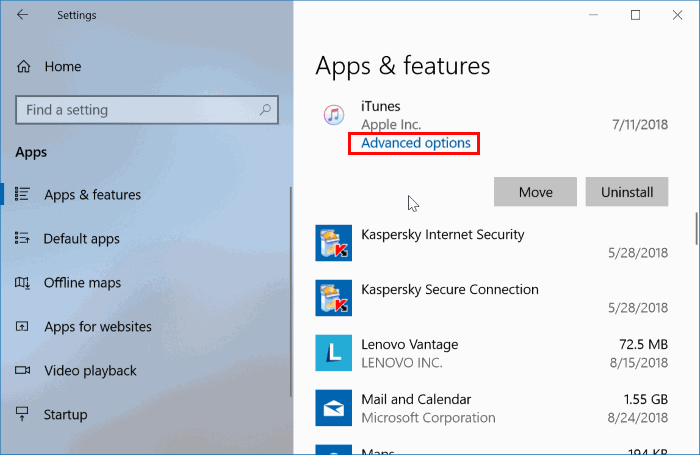700x455 pixels.
Task: Click the Apps & features page heading
Action: point(403,66)
